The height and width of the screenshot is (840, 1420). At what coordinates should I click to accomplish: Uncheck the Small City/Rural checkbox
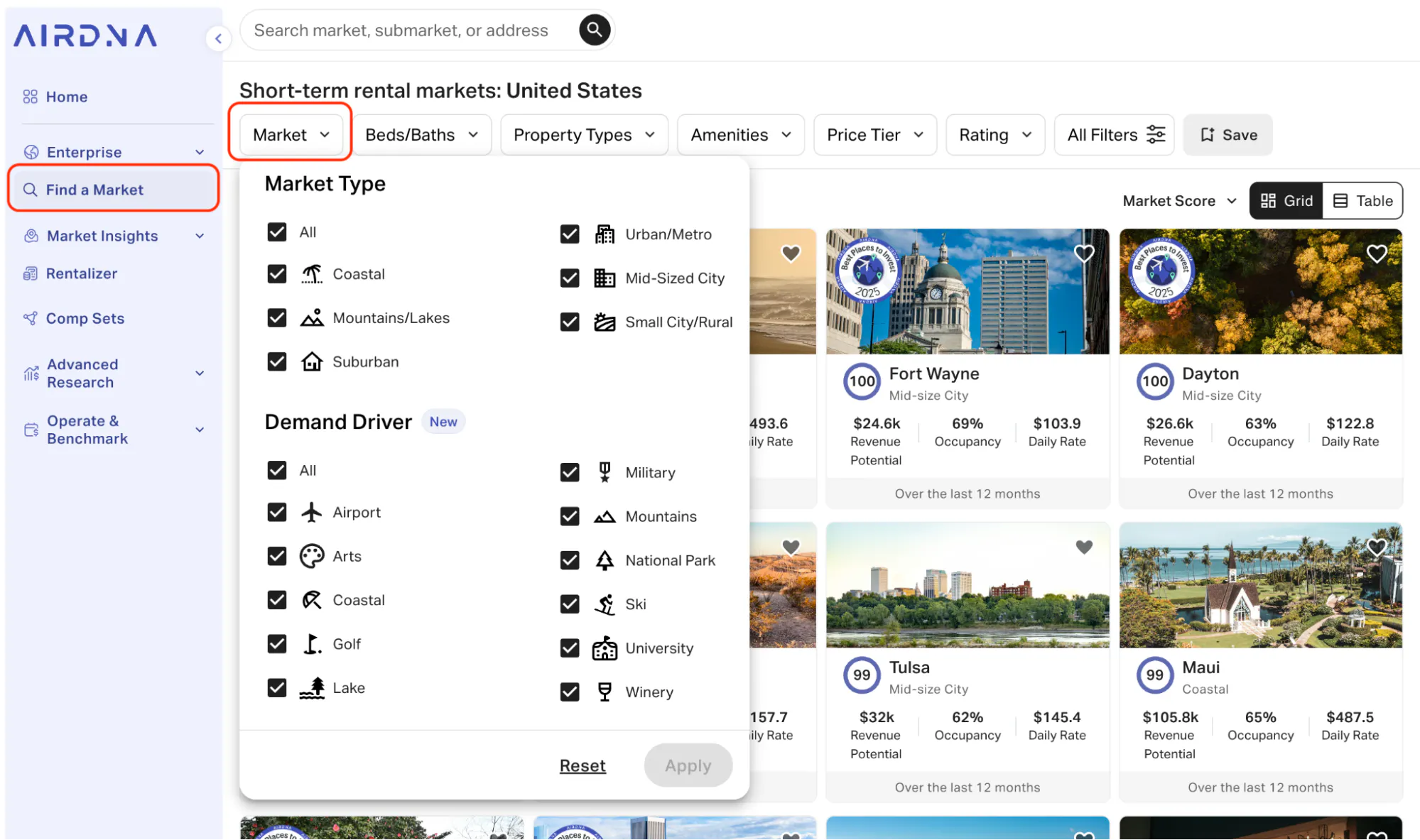pos(569,322)
